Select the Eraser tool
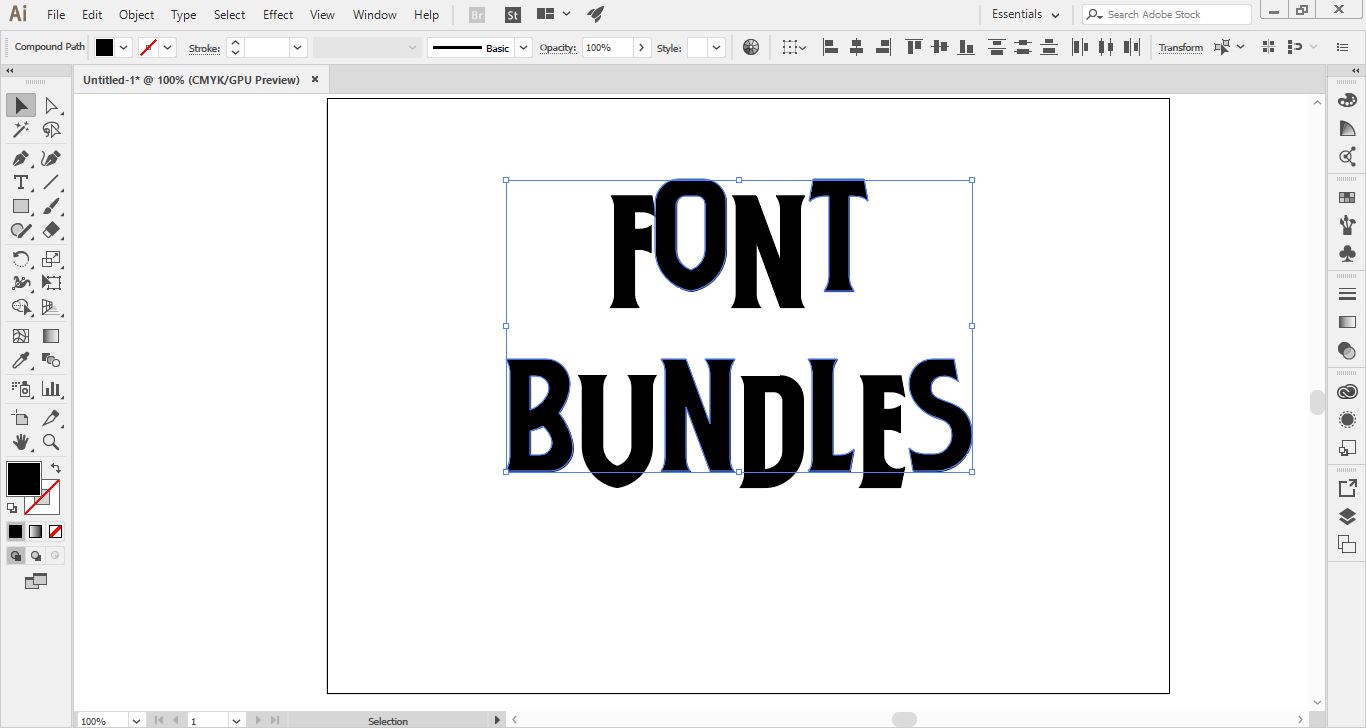Image resolution: width=1366 pixels, height=728 pixels. (x=51, y=230)
